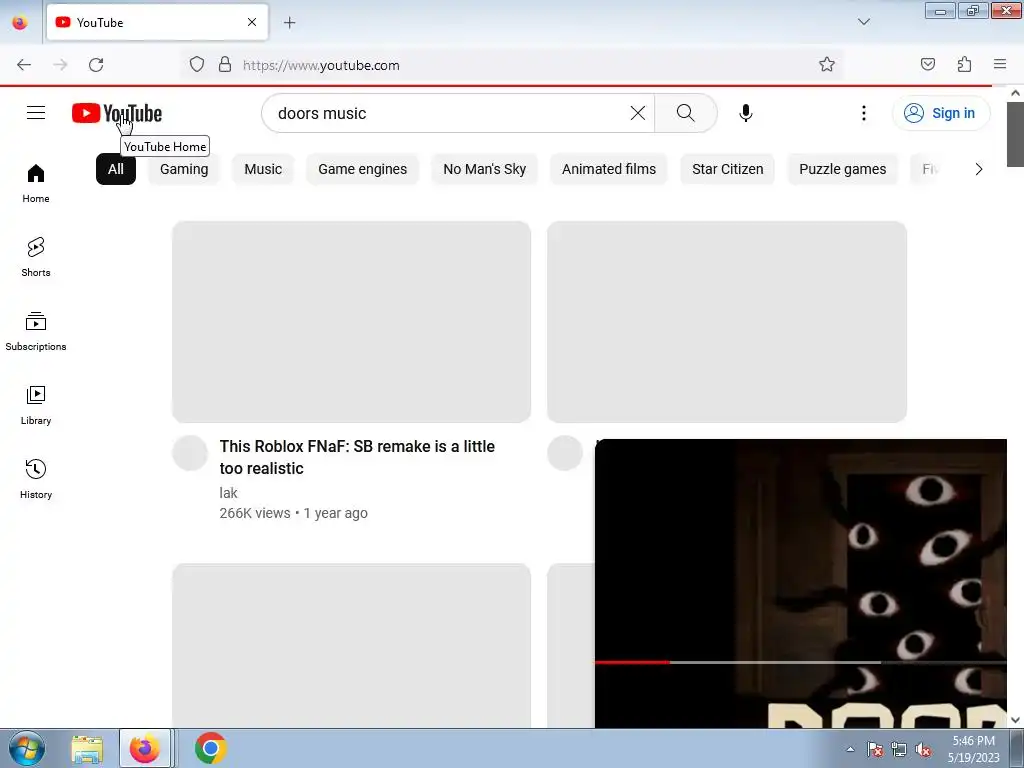Image resolution: width=1024 pixels, height=768 pixels.
Task: Click the Firefox taskbar button
Action: 145,748
